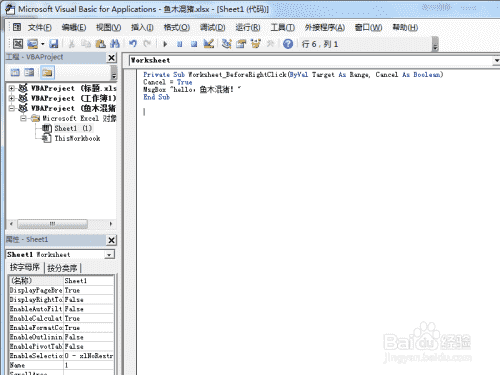Click the Name property value 1
Image resolution: width=500 pixels, height=375 pixels.
(89, 365)
